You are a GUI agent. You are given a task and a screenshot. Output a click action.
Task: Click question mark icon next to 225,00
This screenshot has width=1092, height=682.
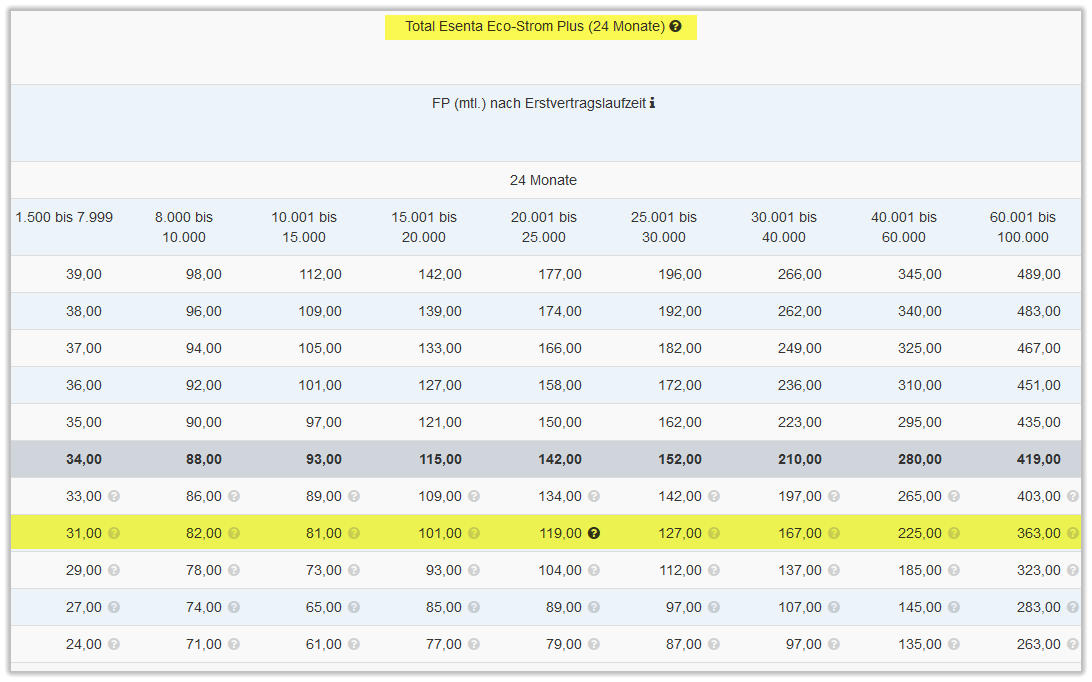tap(954, 534)
